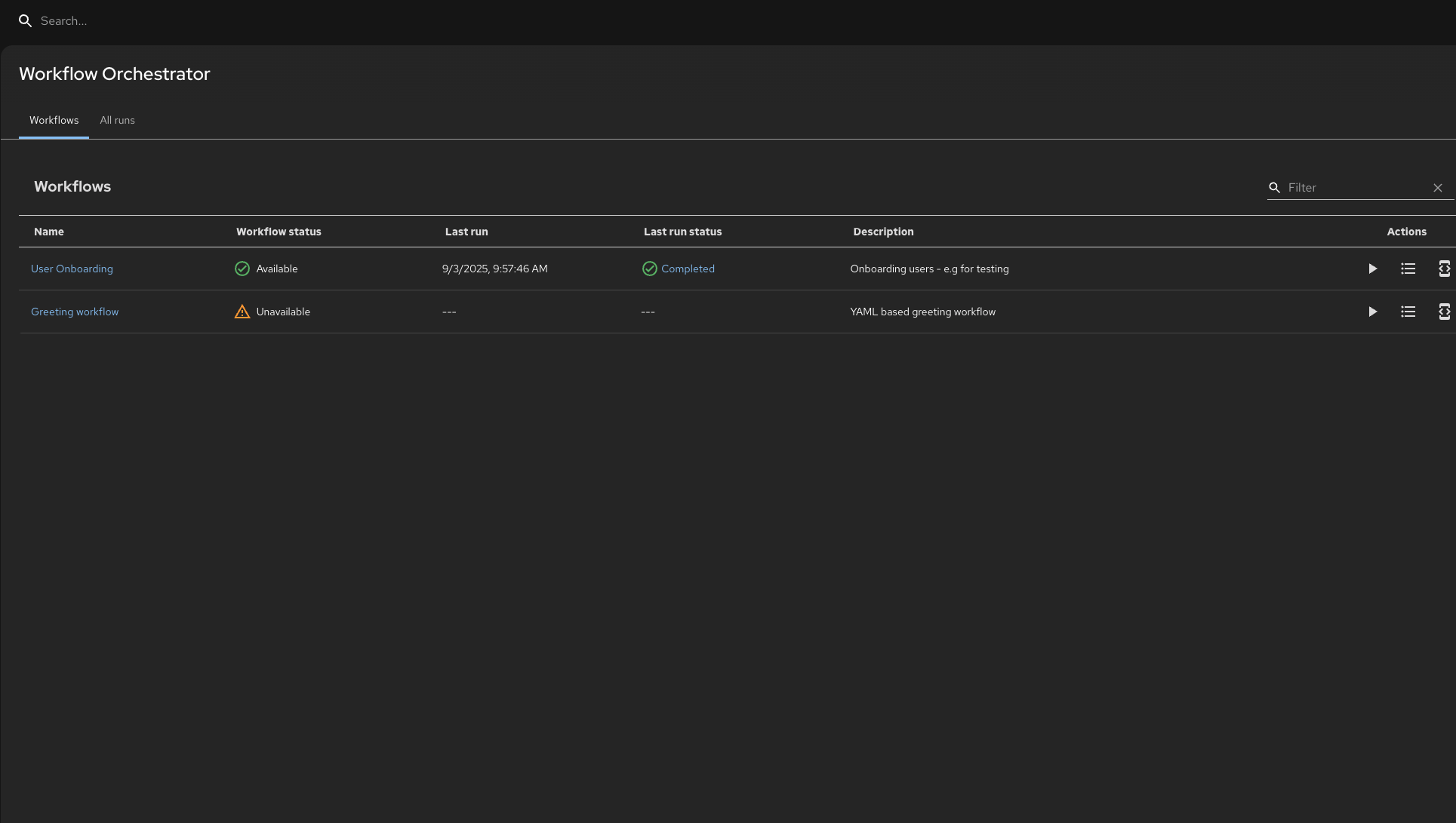Click the Filter magnifier icon
The height and width of the screenshot is (823, 1456).
[x=1274, y=188]
